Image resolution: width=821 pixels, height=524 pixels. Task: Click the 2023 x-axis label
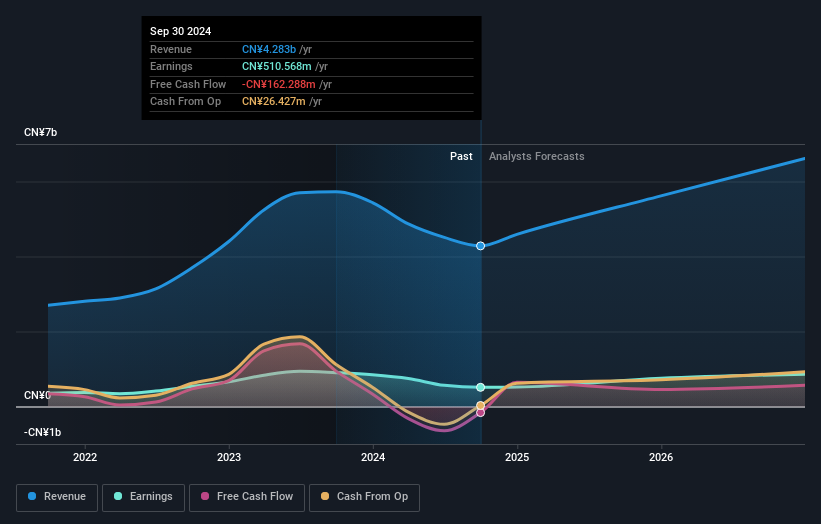[229, 458]
